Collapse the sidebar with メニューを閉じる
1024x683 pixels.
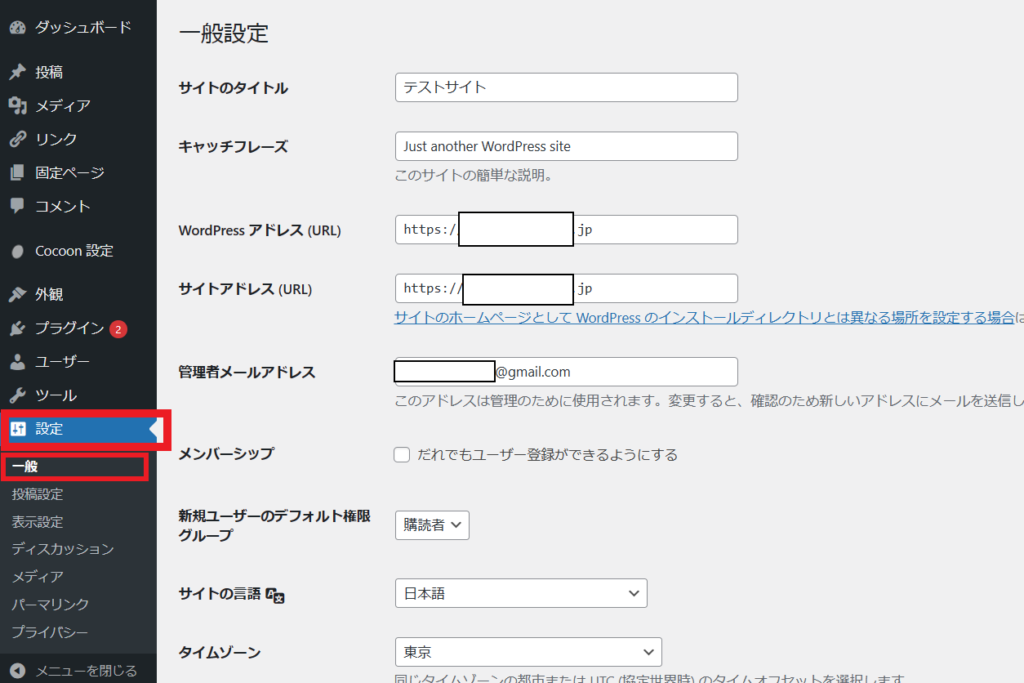pos(86,670)
